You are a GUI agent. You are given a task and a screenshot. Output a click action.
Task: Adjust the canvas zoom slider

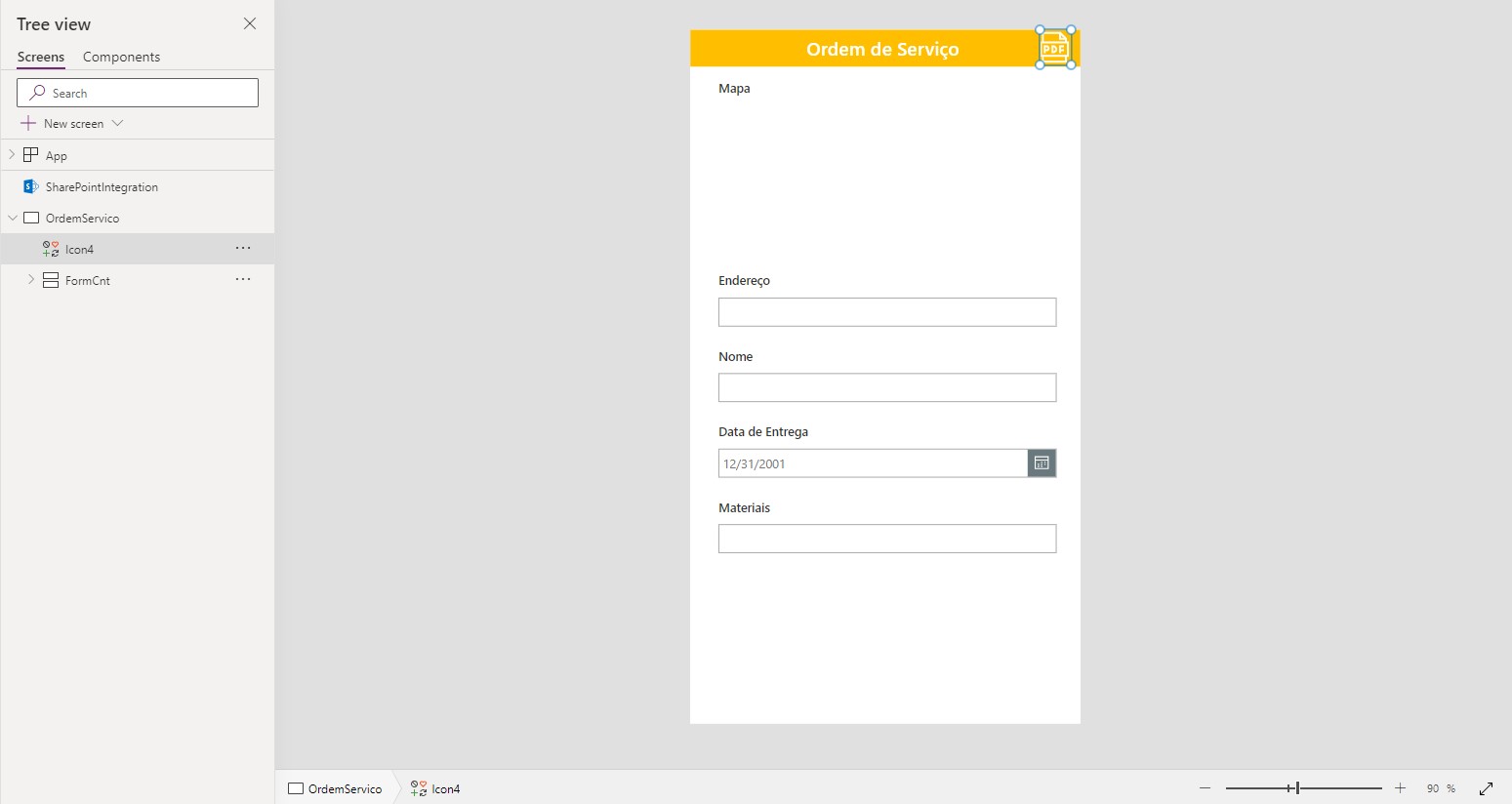click(1295, 786)
